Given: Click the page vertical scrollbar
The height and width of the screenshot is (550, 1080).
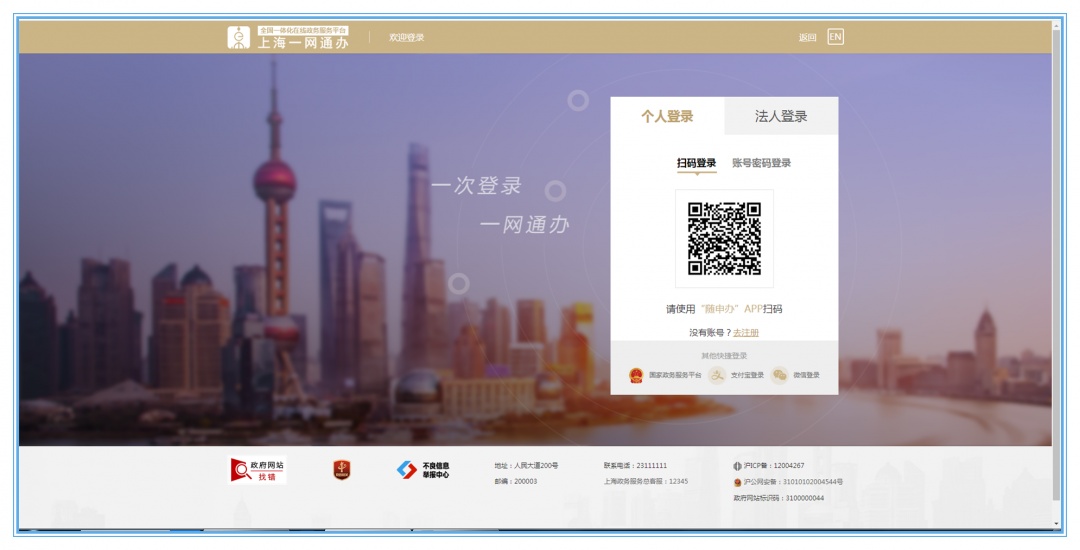Looking at the screenshot, I should click(x=1057, y=265).
